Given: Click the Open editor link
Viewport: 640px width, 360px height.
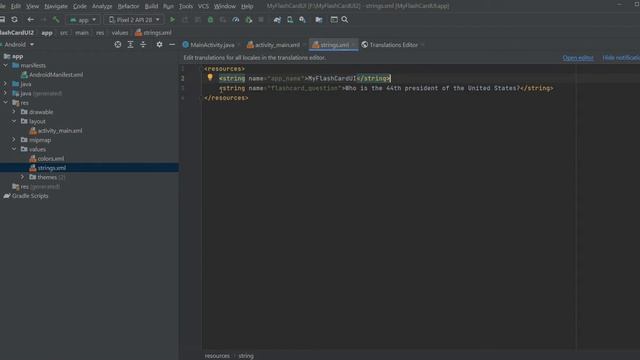Looking at the screenshot, I should (x=578, y=58).
